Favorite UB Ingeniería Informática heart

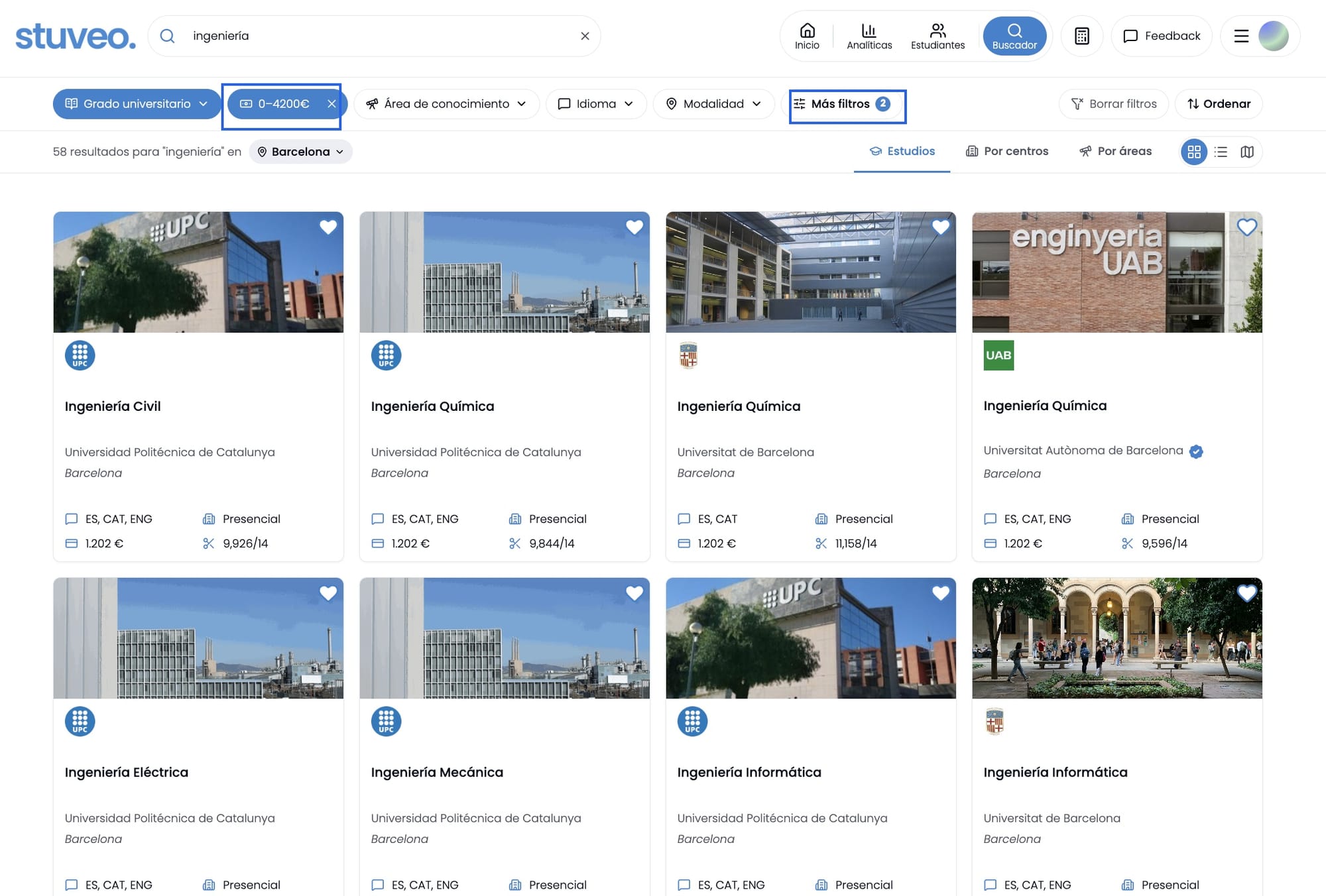(1247, 593)
